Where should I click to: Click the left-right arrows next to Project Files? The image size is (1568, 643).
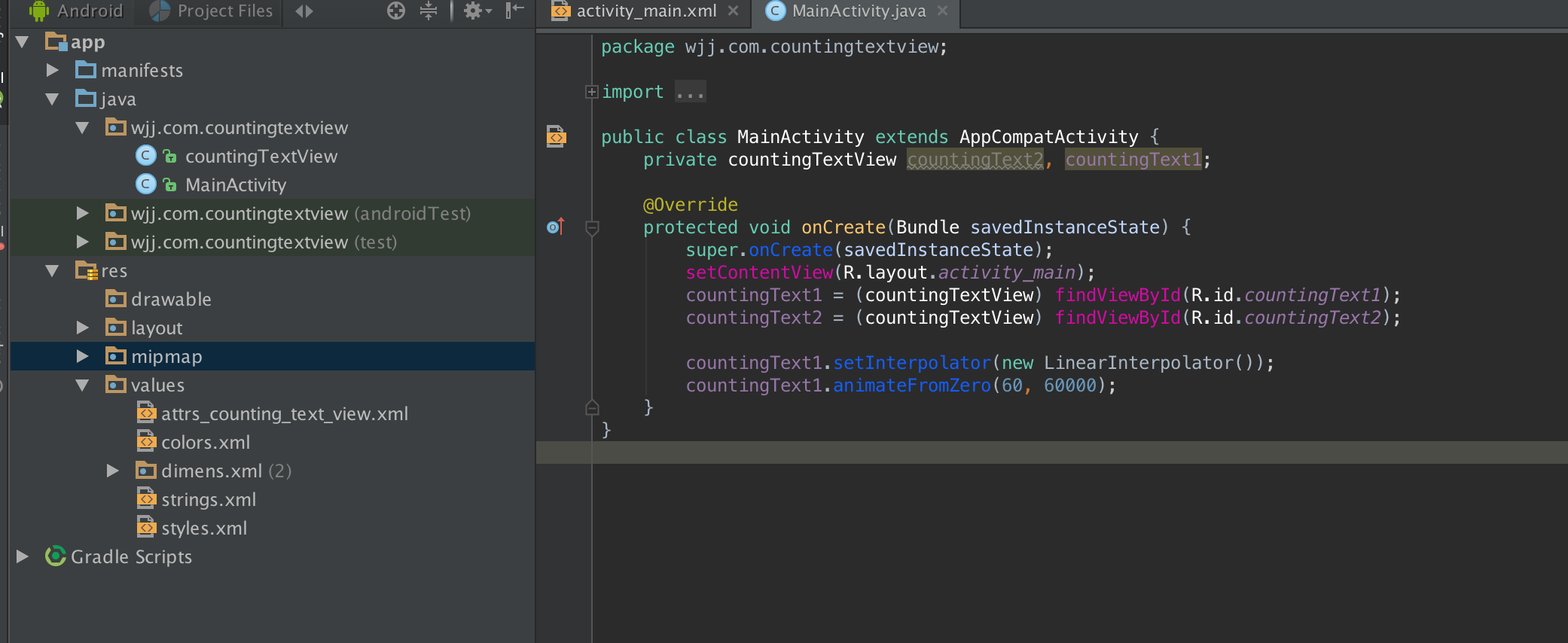[304, 11]
